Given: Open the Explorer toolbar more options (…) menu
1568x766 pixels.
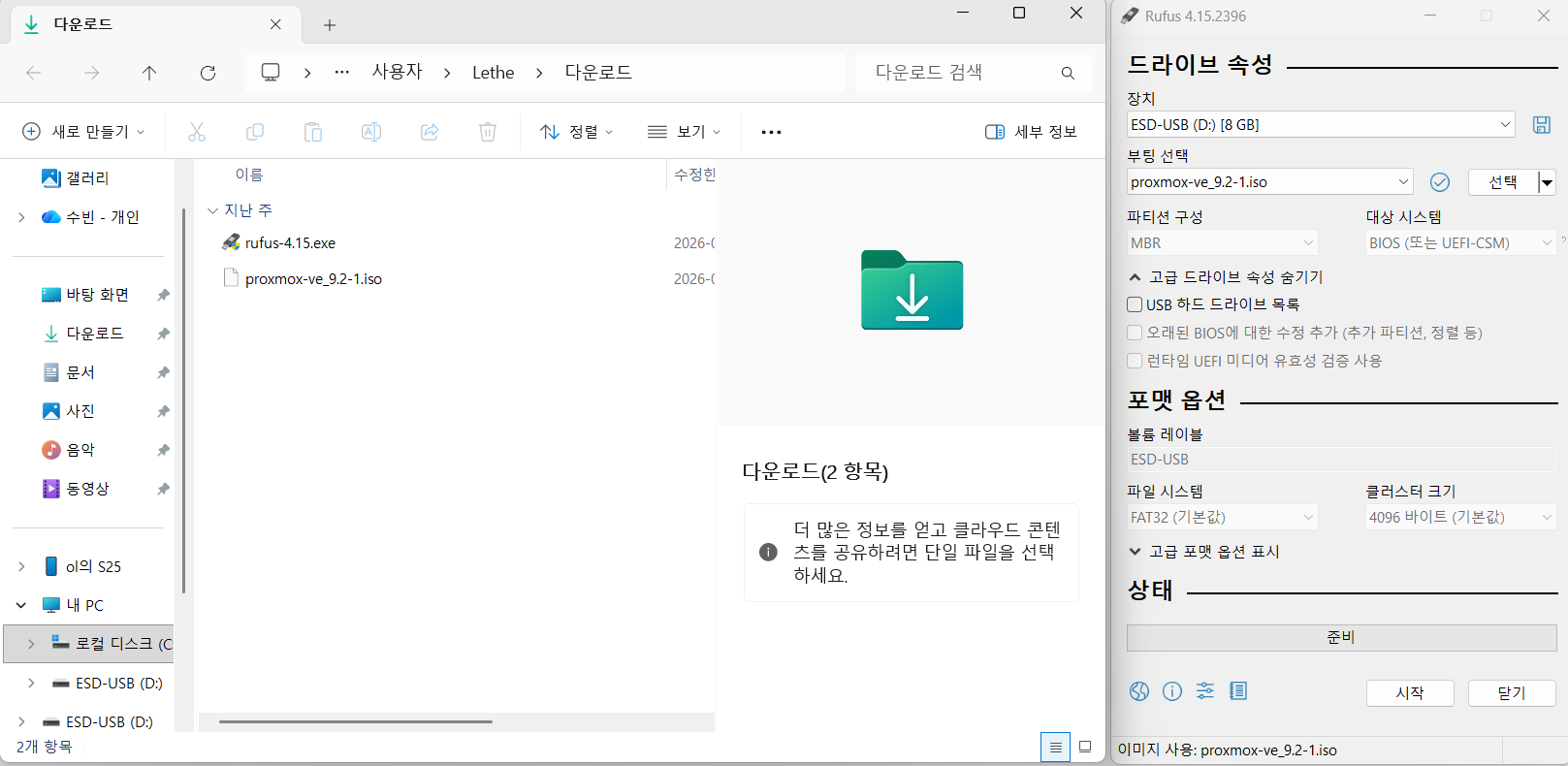Looking at the screenshot, I should pos(771,132).
